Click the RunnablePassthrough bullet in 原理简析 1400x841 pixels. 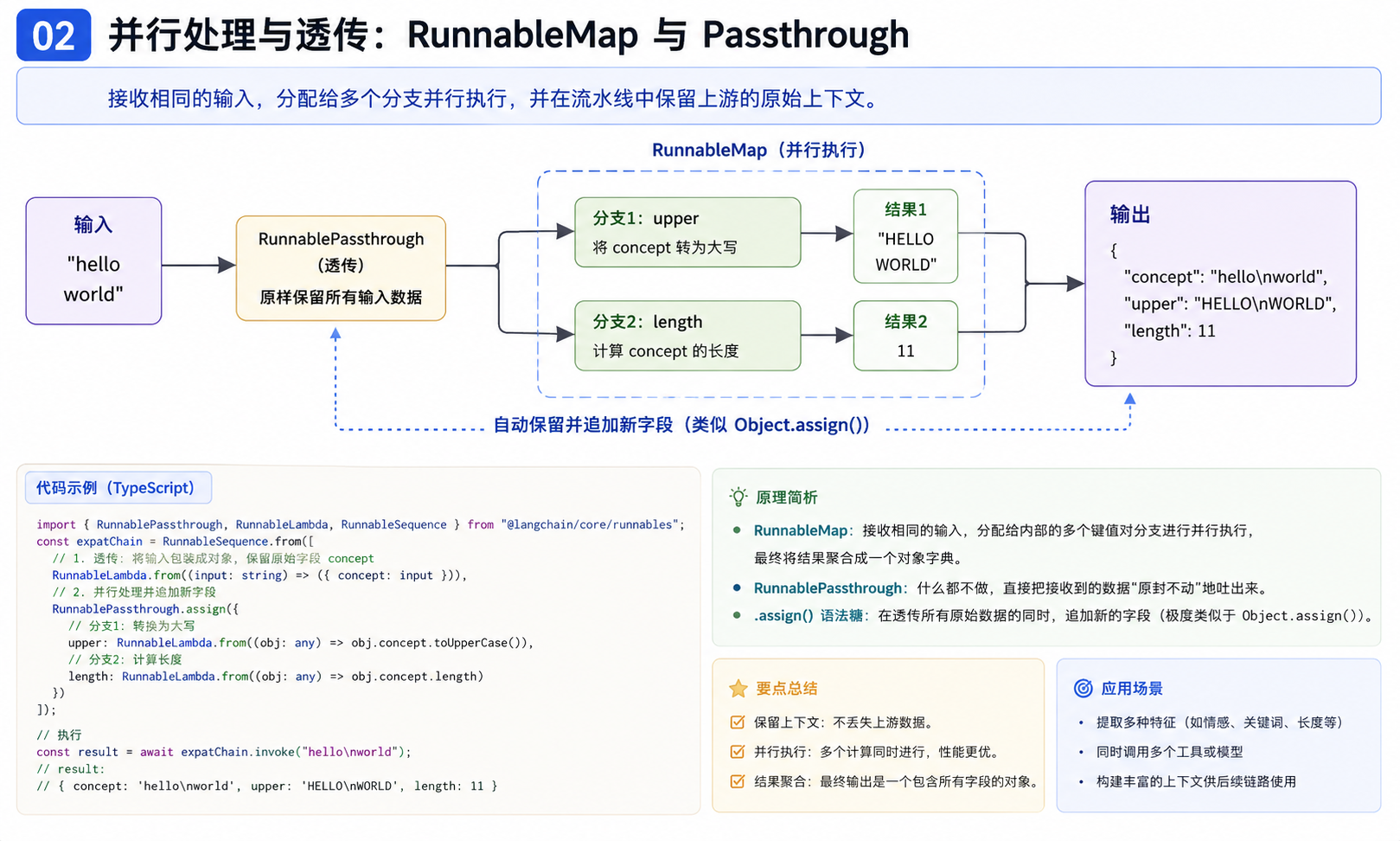[x=1000, y=588]
